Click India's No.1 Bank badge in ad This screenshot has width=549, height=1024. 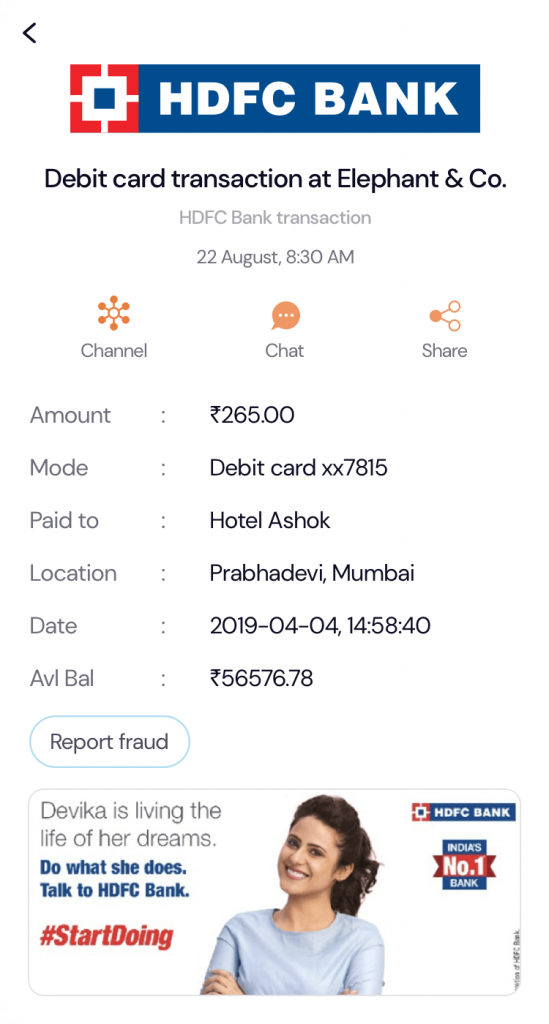pos(463,865)
